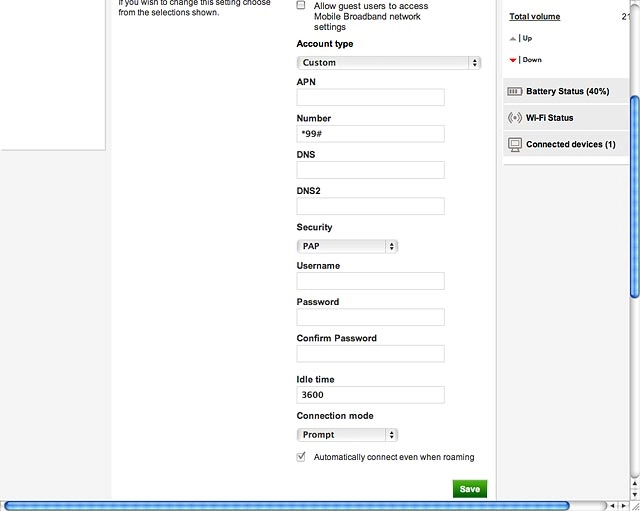
Task: Open the Account type Custom dropdown
Action: pyautogui.click(x=389, y=62)
